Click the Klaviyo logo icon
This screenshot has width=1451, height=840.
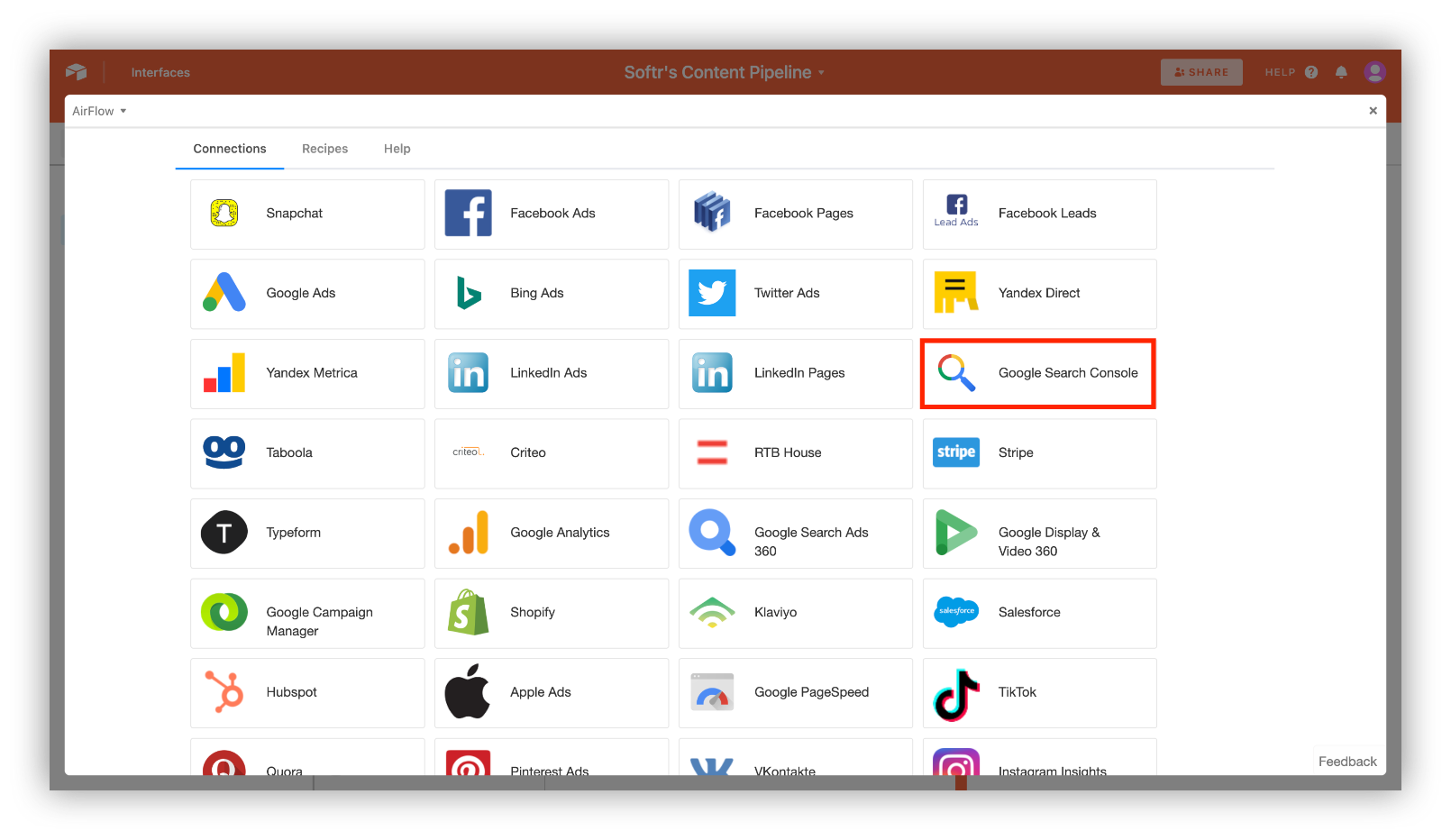click(712, 613)
